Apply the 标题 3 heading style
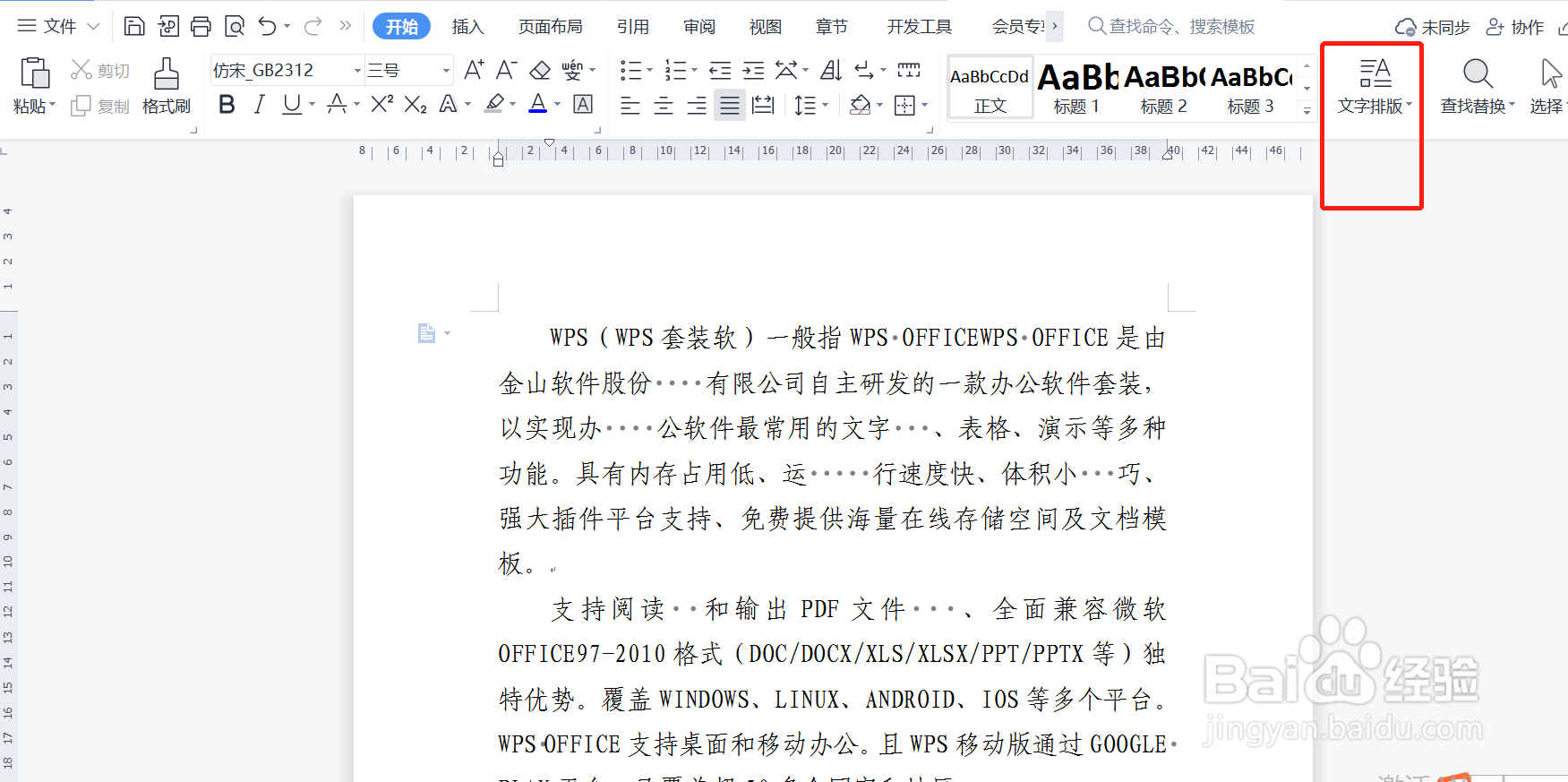Image resolution: width=1568 pixels, height=782 pixels. click(1250, 87)
